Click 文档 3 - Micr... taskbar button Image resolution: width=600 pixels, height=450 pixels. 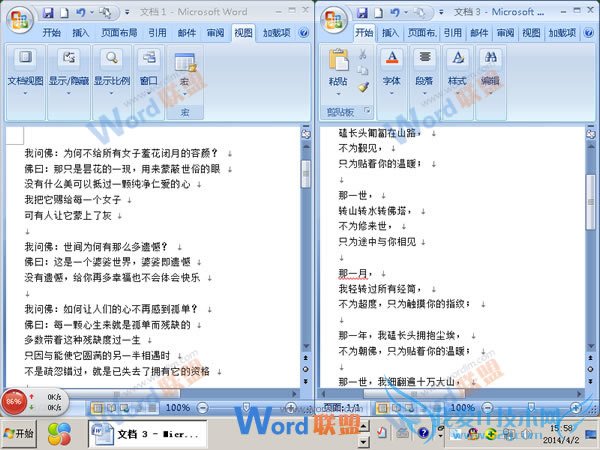coord(148,434)
